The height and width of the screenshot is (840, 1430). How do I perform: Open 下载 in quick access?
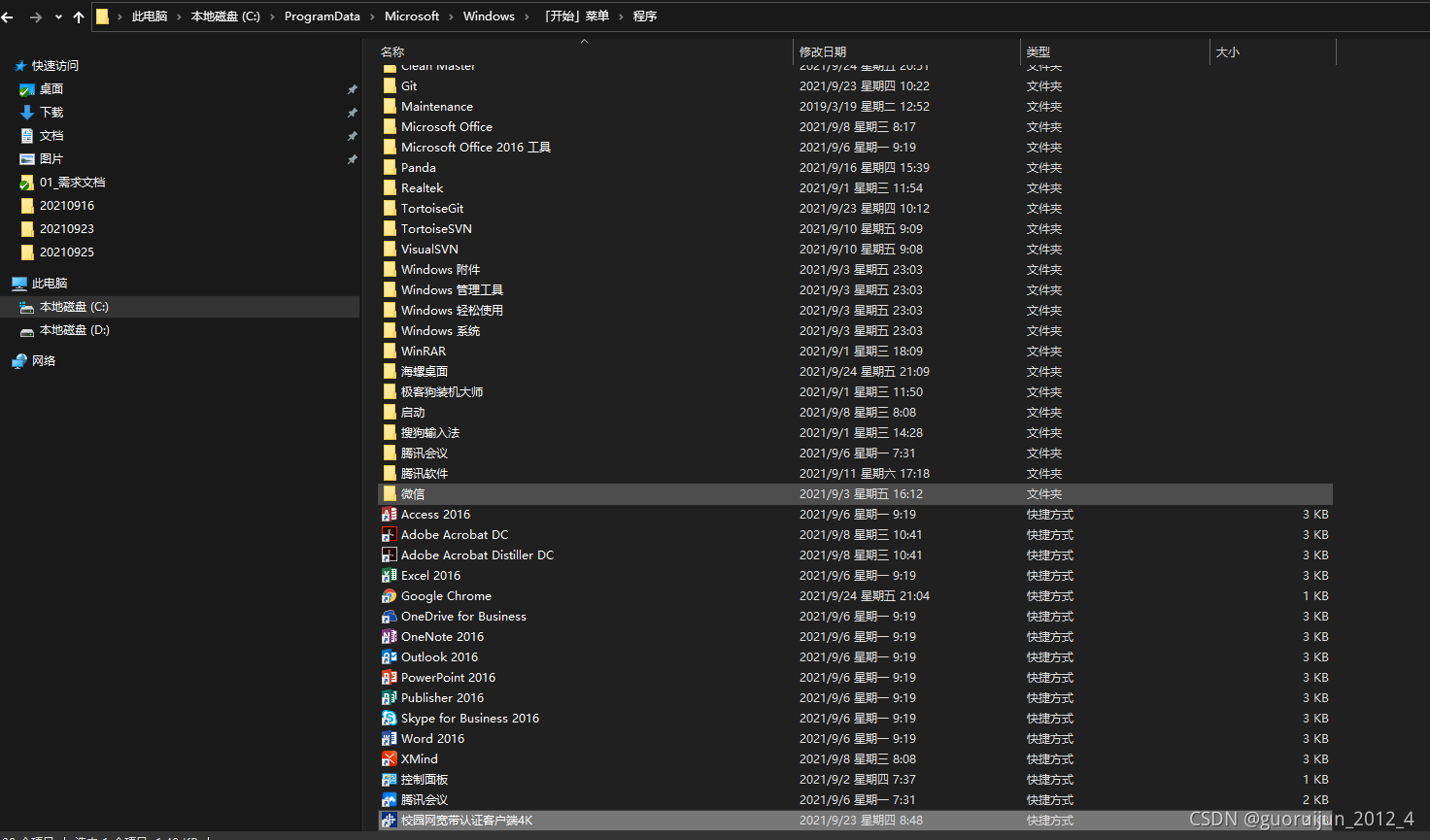coord(51,113)
